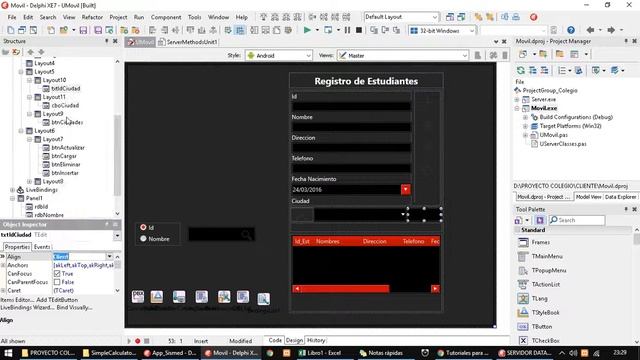This screenshot has width=640, height=360.
Task: Switch to the Data Explorer tab
Action: pyautogui.click(x=620, y=197)
